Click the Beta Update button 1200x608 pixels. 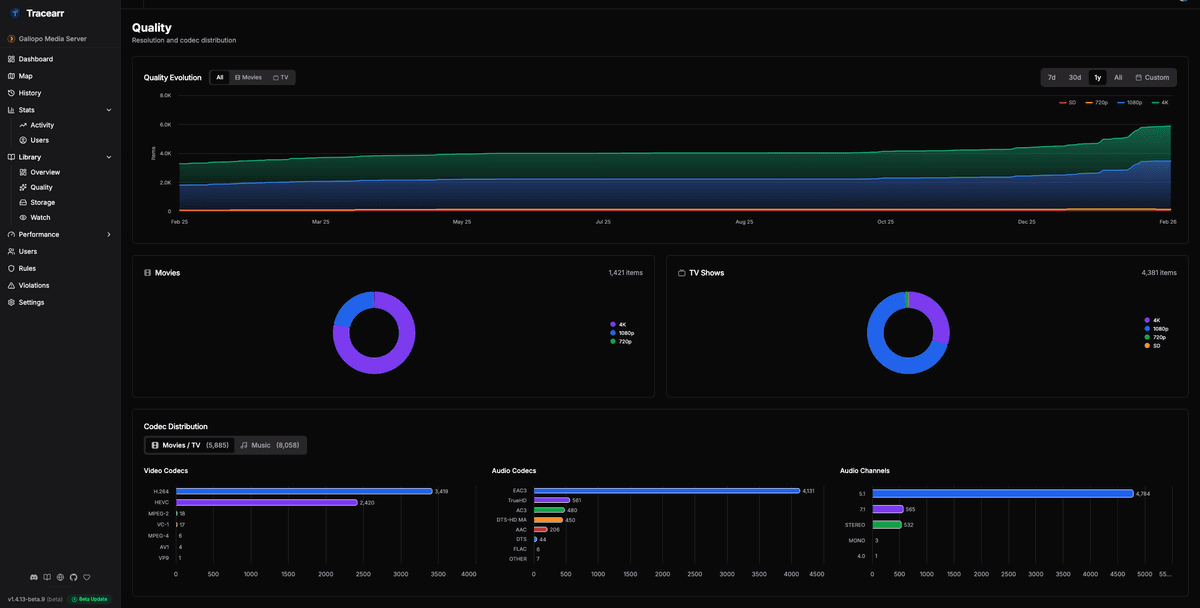89,599
